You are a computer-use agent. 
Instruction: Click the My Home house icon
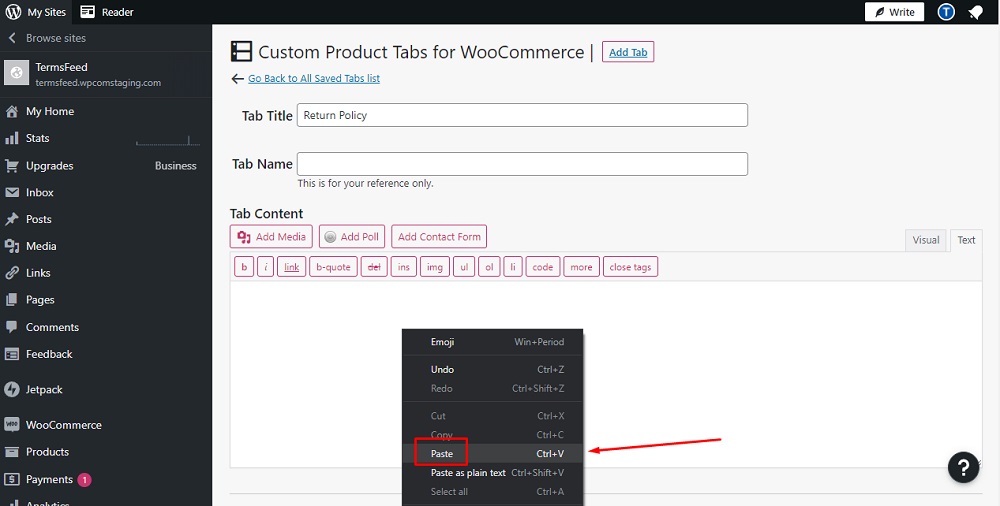pyautogui.click(x=11, y=112)
